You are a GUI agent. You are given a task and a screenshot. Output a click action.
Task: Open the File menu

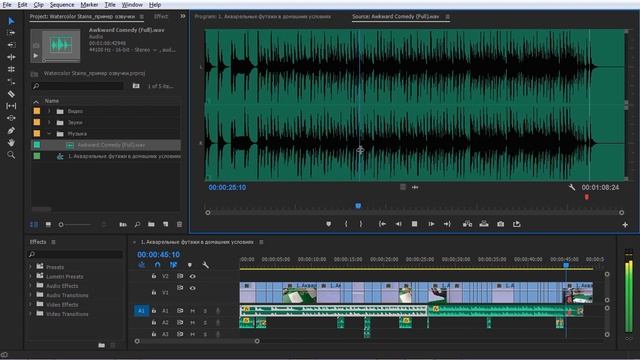7,5
